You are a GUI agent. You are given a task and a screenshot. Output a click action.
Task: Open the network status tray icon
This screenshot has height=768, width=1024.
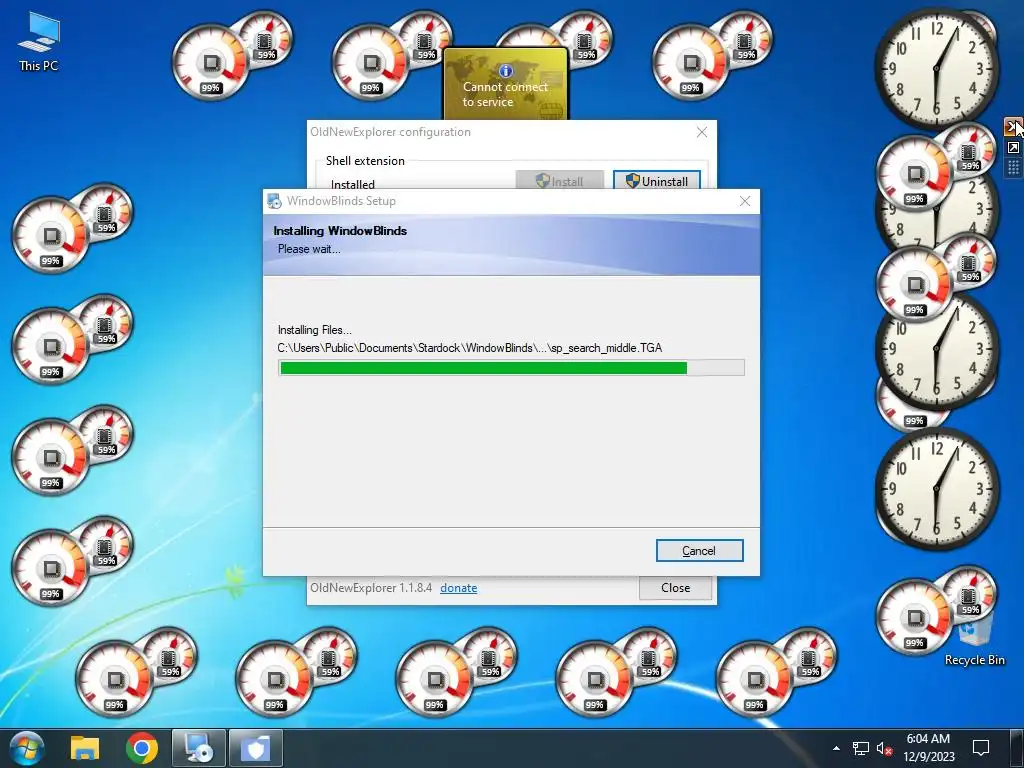861,748
